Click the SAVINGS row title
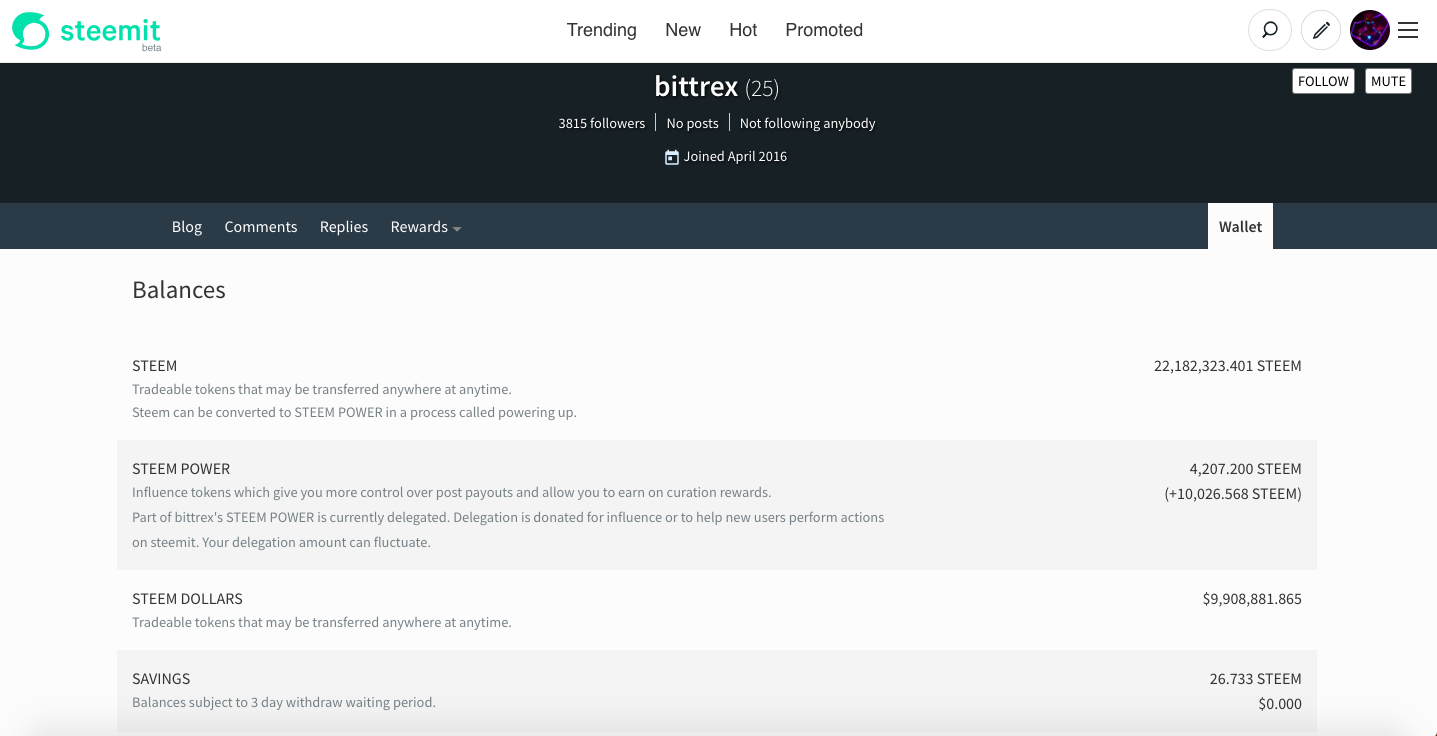Viewport: 1437px width, 736px height. pyautogui.click(x=161, y=679)
